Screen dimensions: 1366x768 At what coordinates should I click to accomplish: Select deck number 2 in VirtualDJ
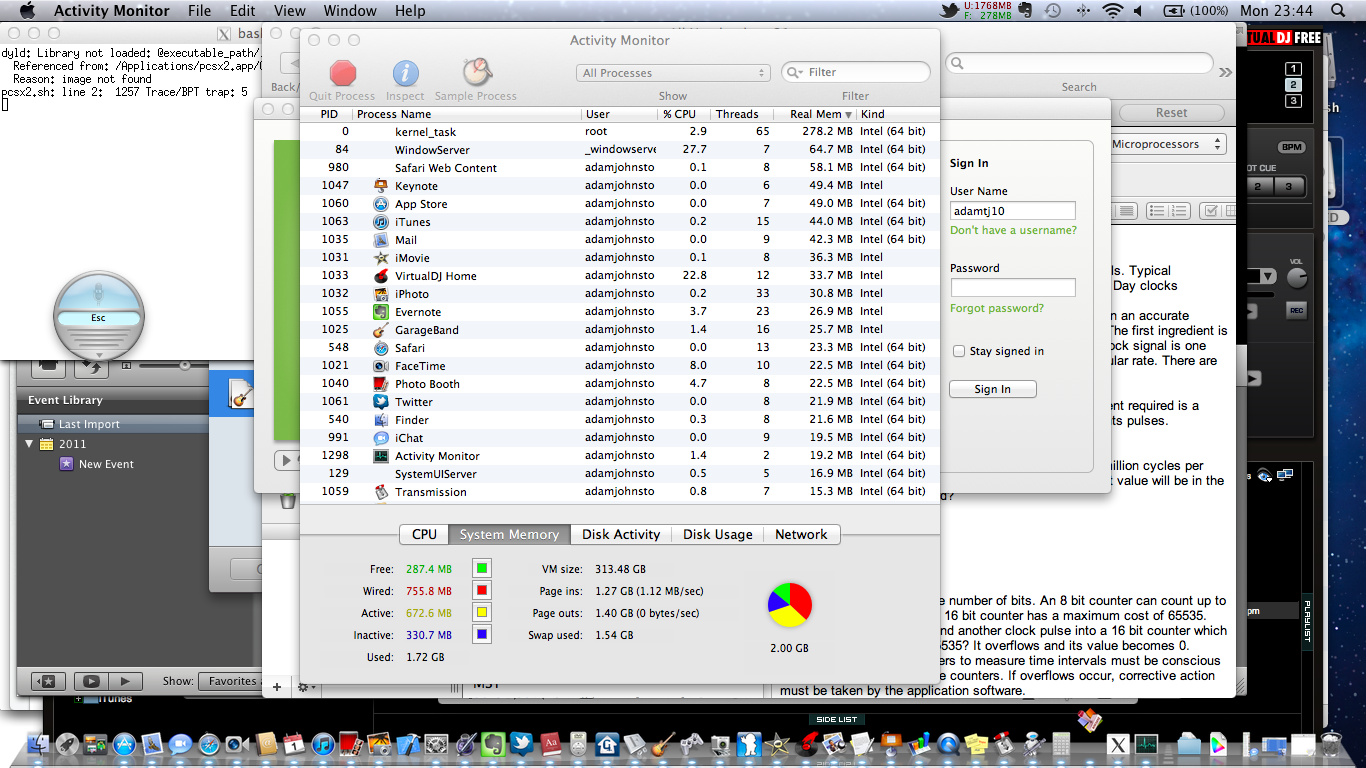[1293, 85]
